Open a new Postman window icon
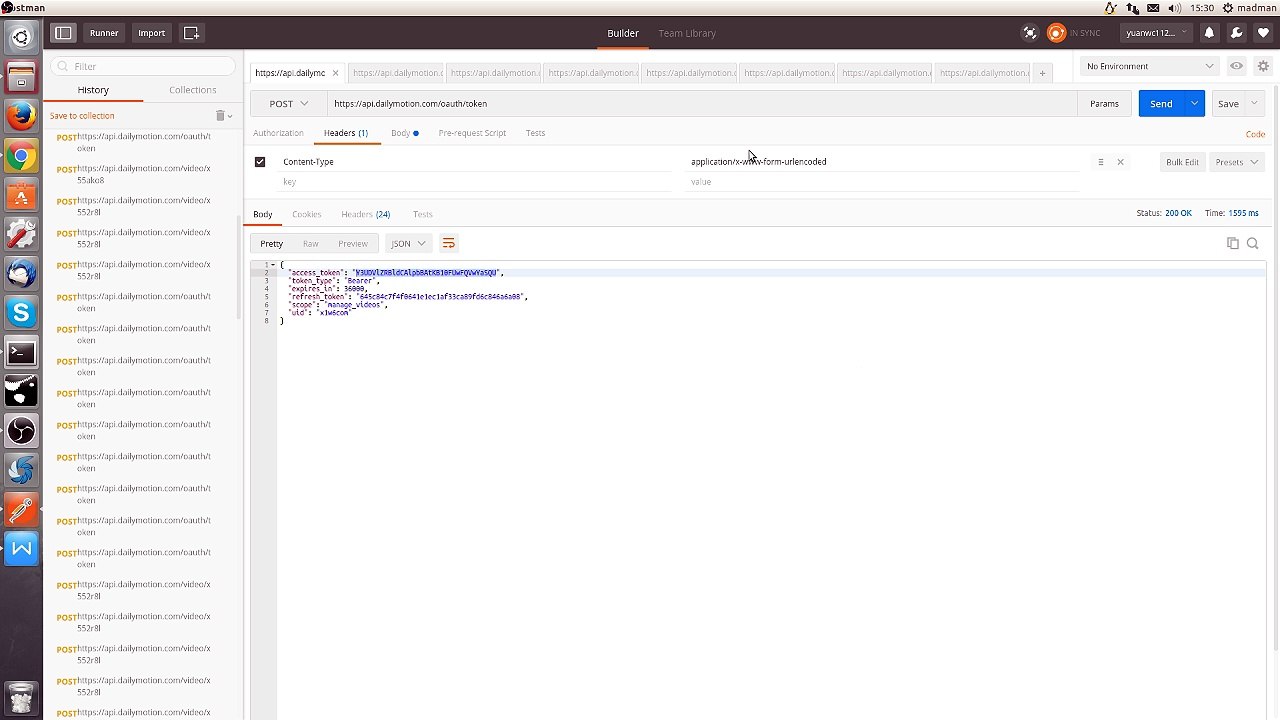 coord(191,33)
